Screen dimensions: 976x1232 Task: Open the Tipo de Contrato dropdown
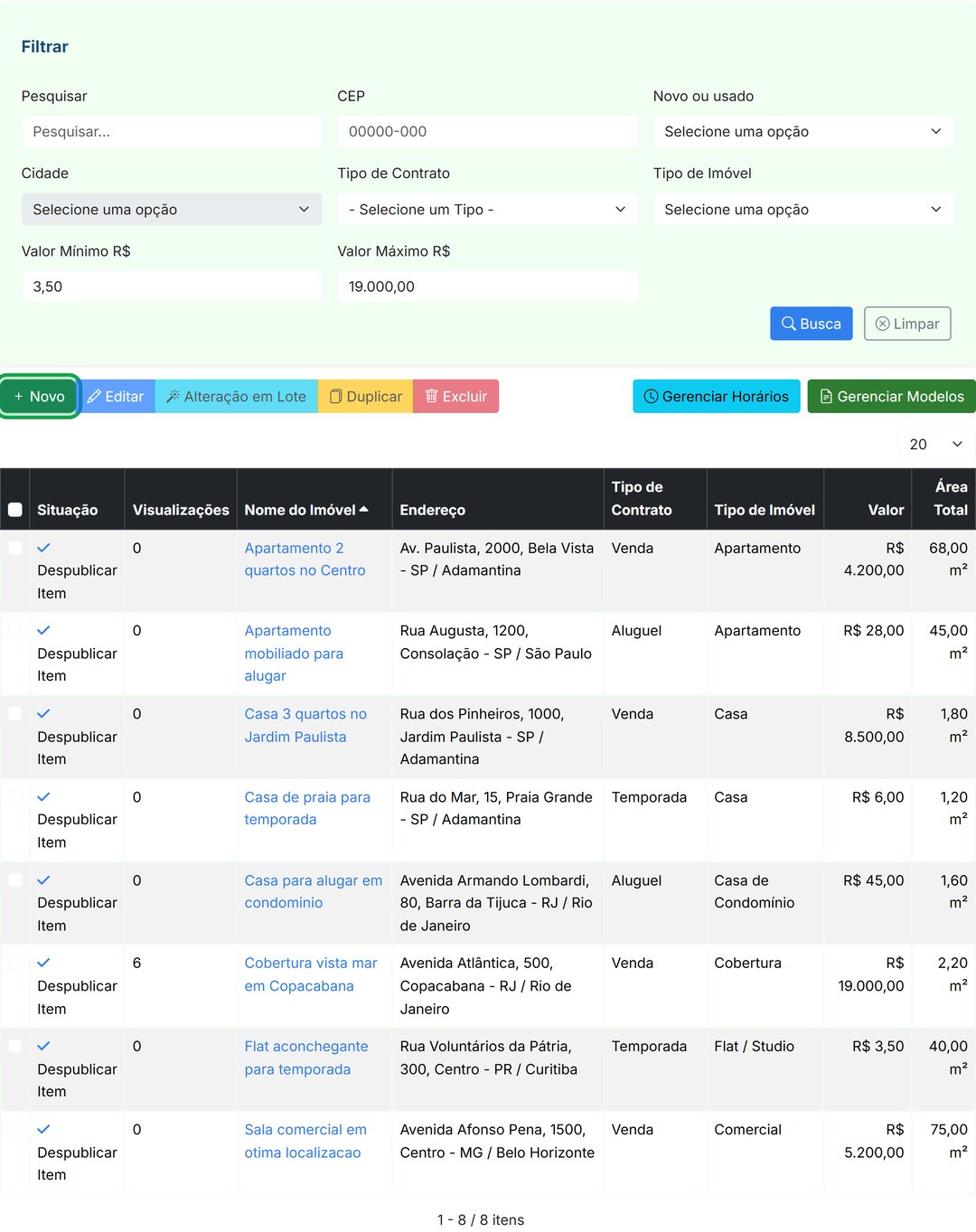[487, 209]
